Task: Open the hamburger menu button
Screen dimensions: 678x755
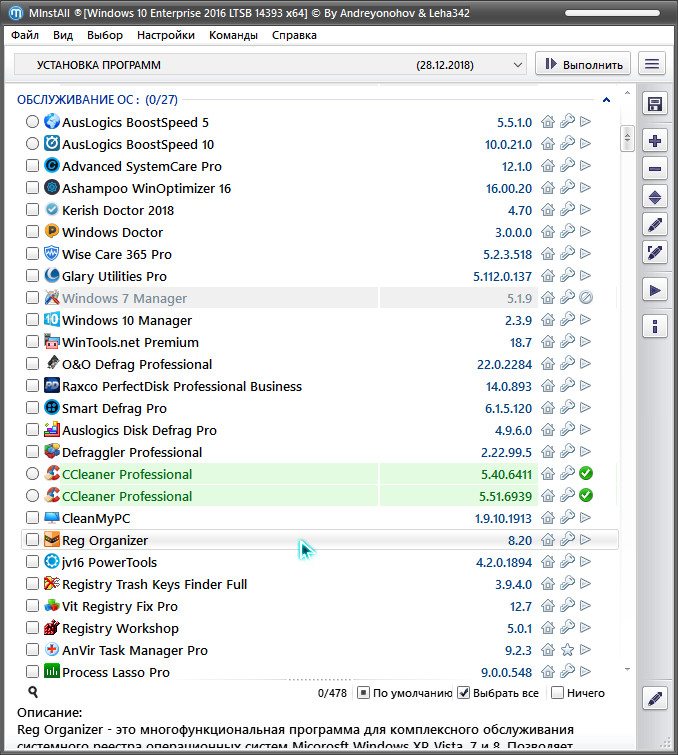Action: pos(652,64)
